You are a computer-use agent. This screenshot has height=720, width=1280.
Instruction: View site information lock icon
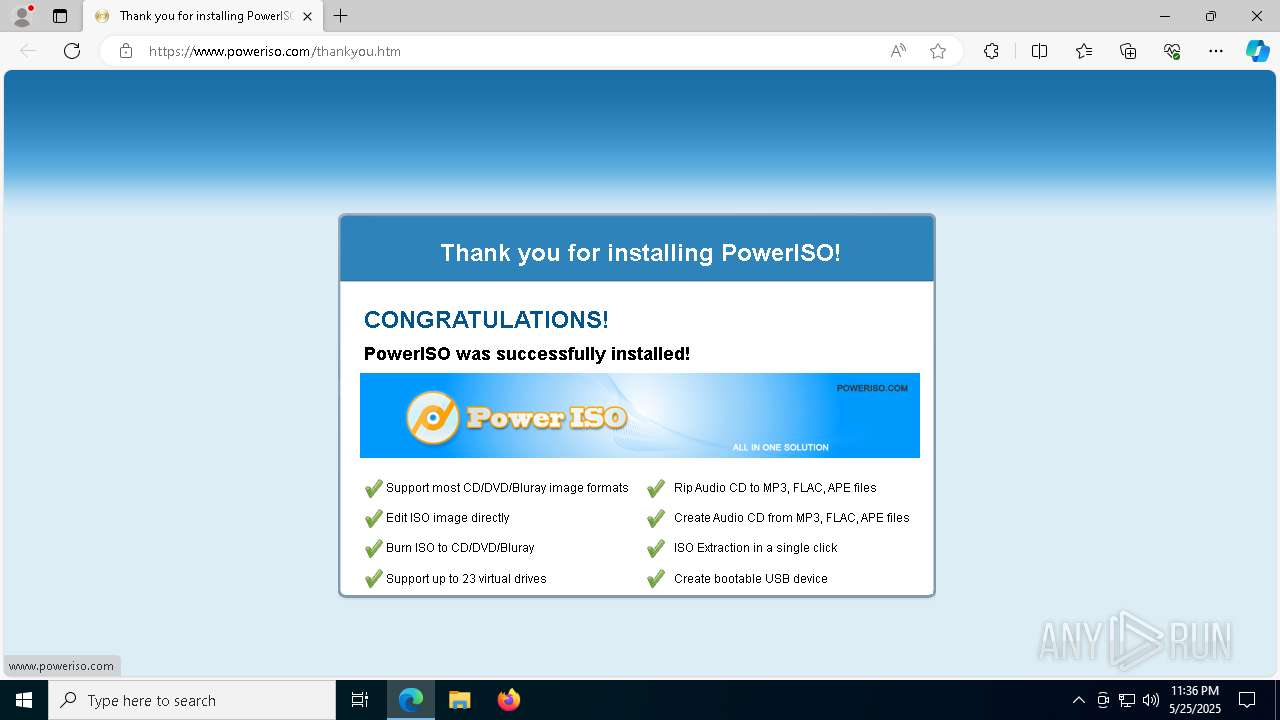coord(126,51)
